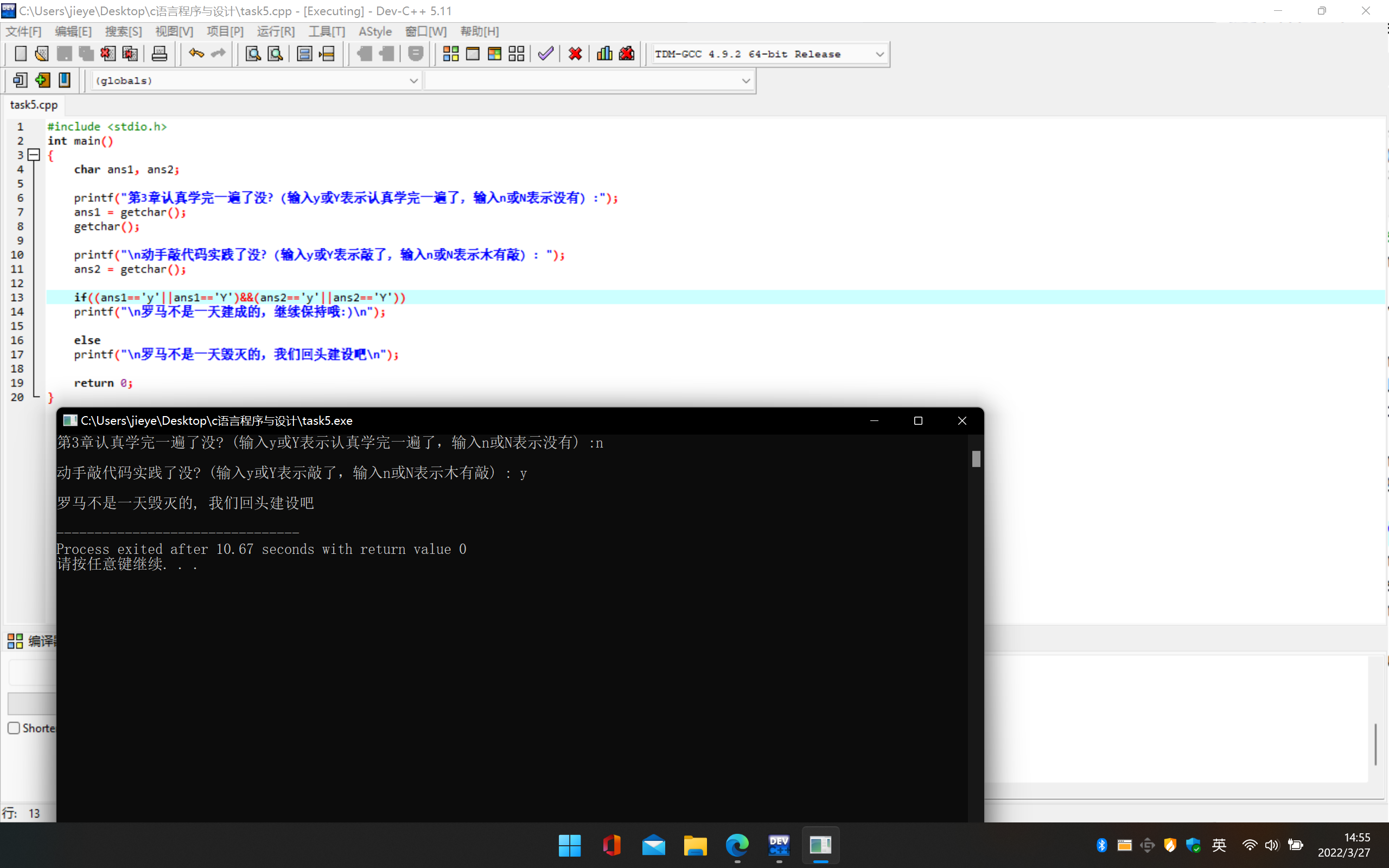Click the Find magnifier icon in toolbar
1389x868 pixels.
point(253,54)
